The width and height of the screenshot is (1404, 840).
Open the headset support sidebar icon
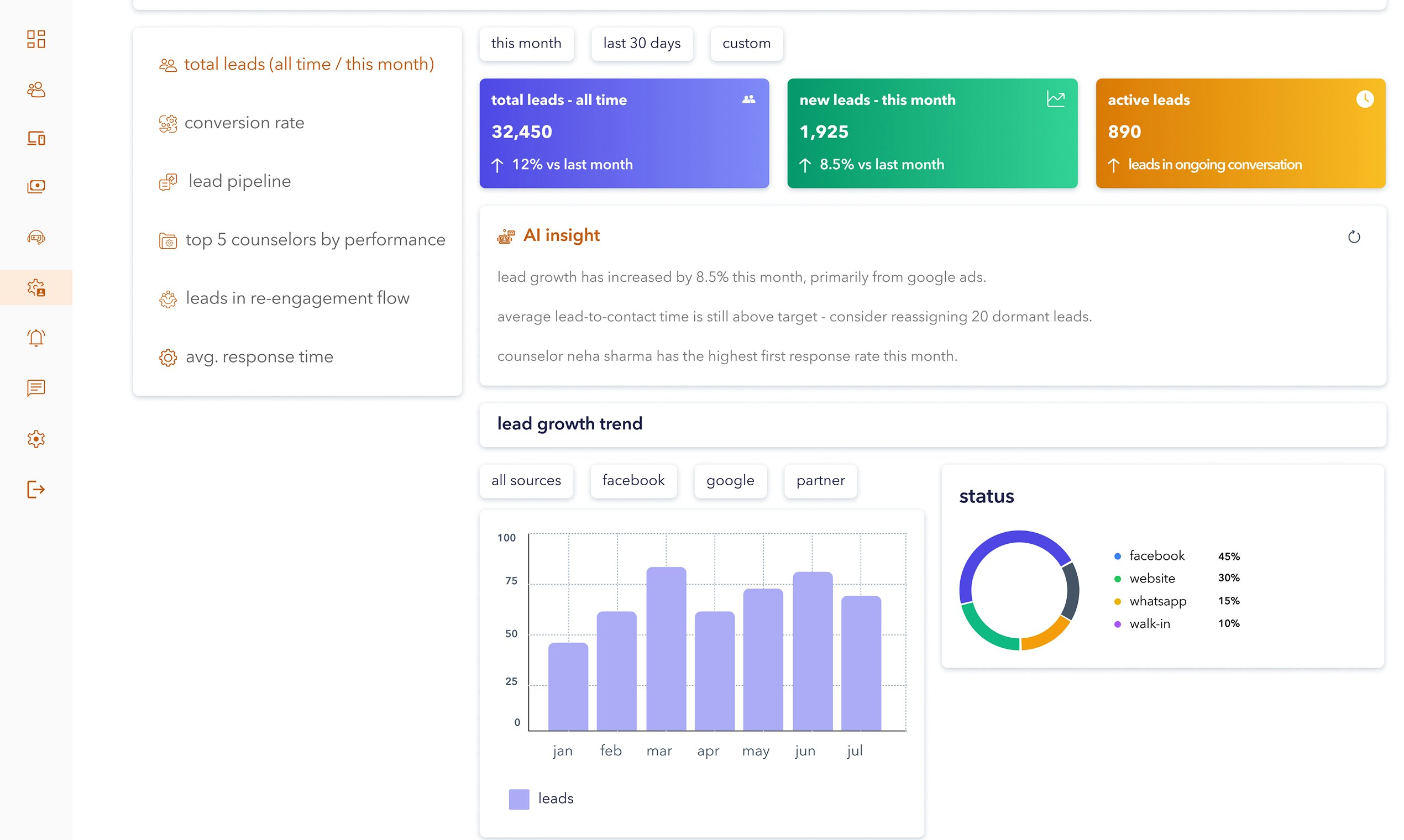click(x=36, y=237)
